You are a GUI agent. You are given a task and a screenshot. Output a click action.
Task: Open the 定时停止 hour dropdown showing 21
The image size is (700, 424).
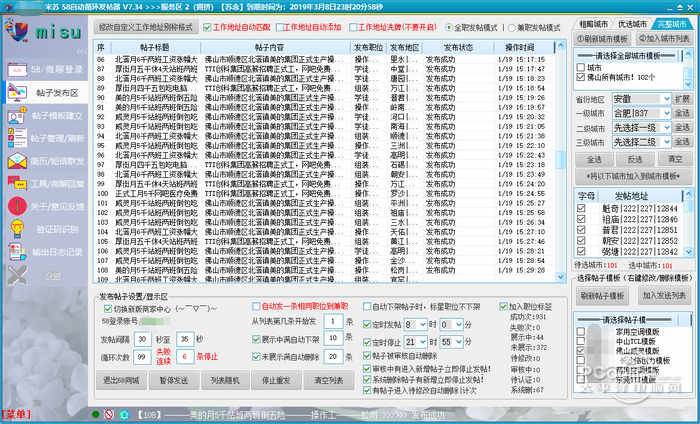[415, 342]
